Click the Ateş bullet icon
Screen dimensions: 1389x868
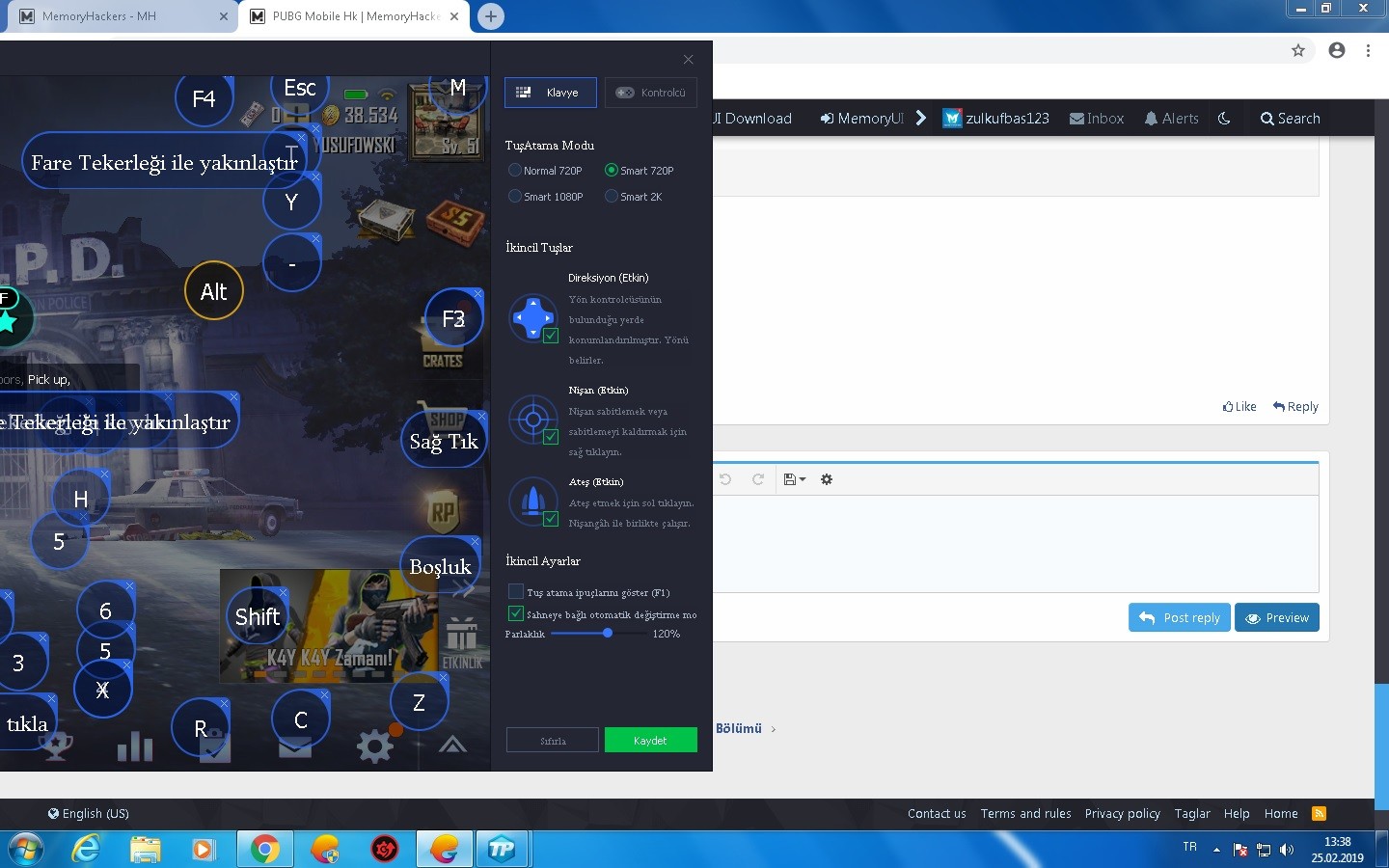532,501
